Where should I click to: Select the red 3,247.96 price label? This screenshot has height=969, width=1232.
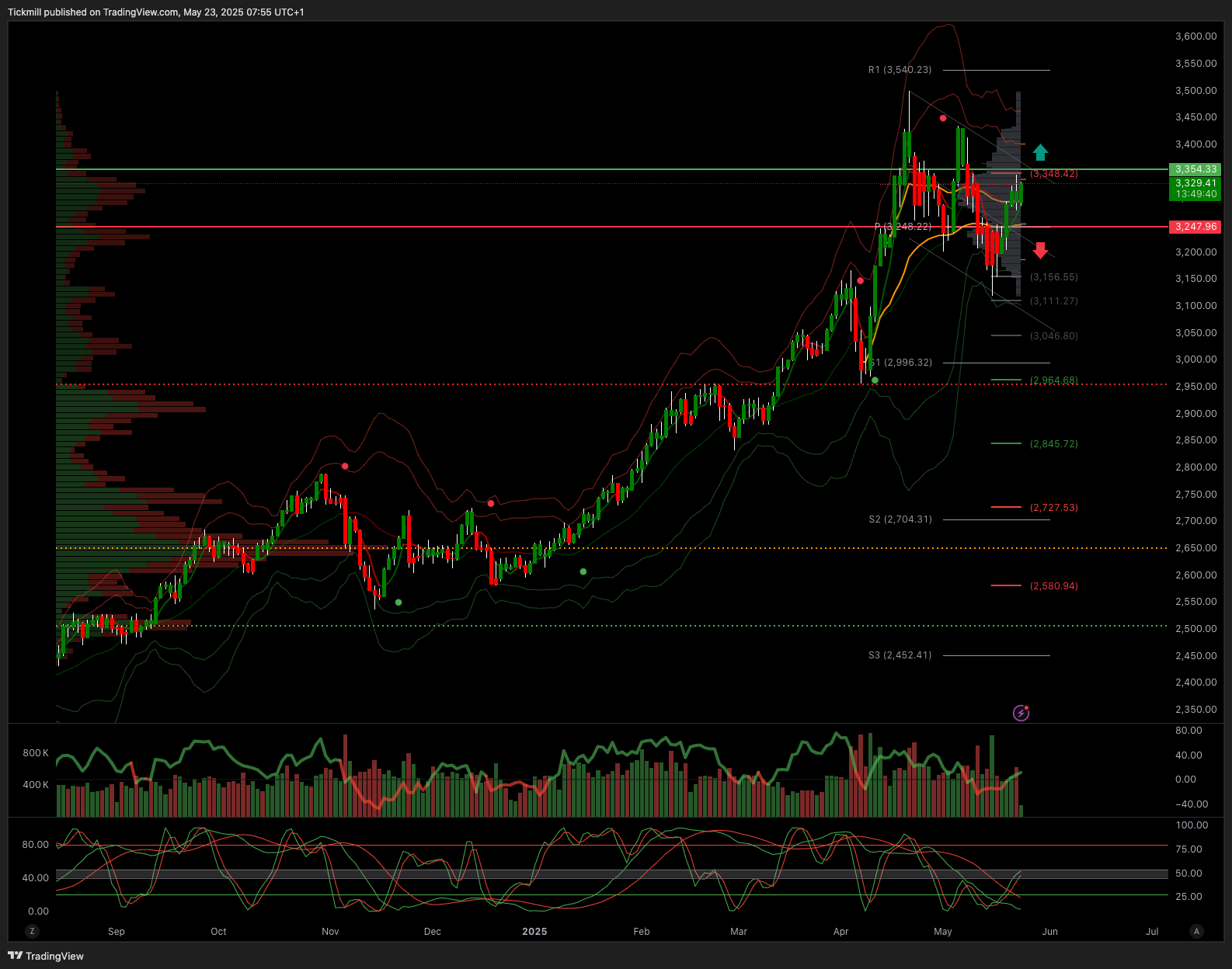point(1195,227)
